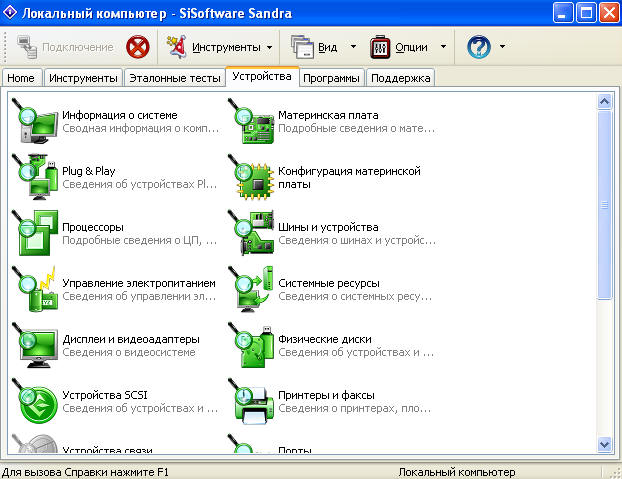Expand the Вид dropdown arrow
The width and height of the screenshot is (622, 479).
pos(353,46)
